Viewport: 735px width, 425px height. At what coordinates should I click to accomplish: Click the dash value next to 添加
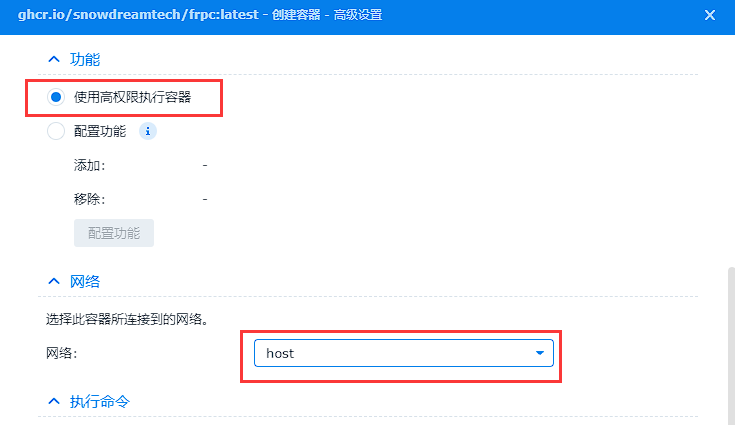(205, 165)
